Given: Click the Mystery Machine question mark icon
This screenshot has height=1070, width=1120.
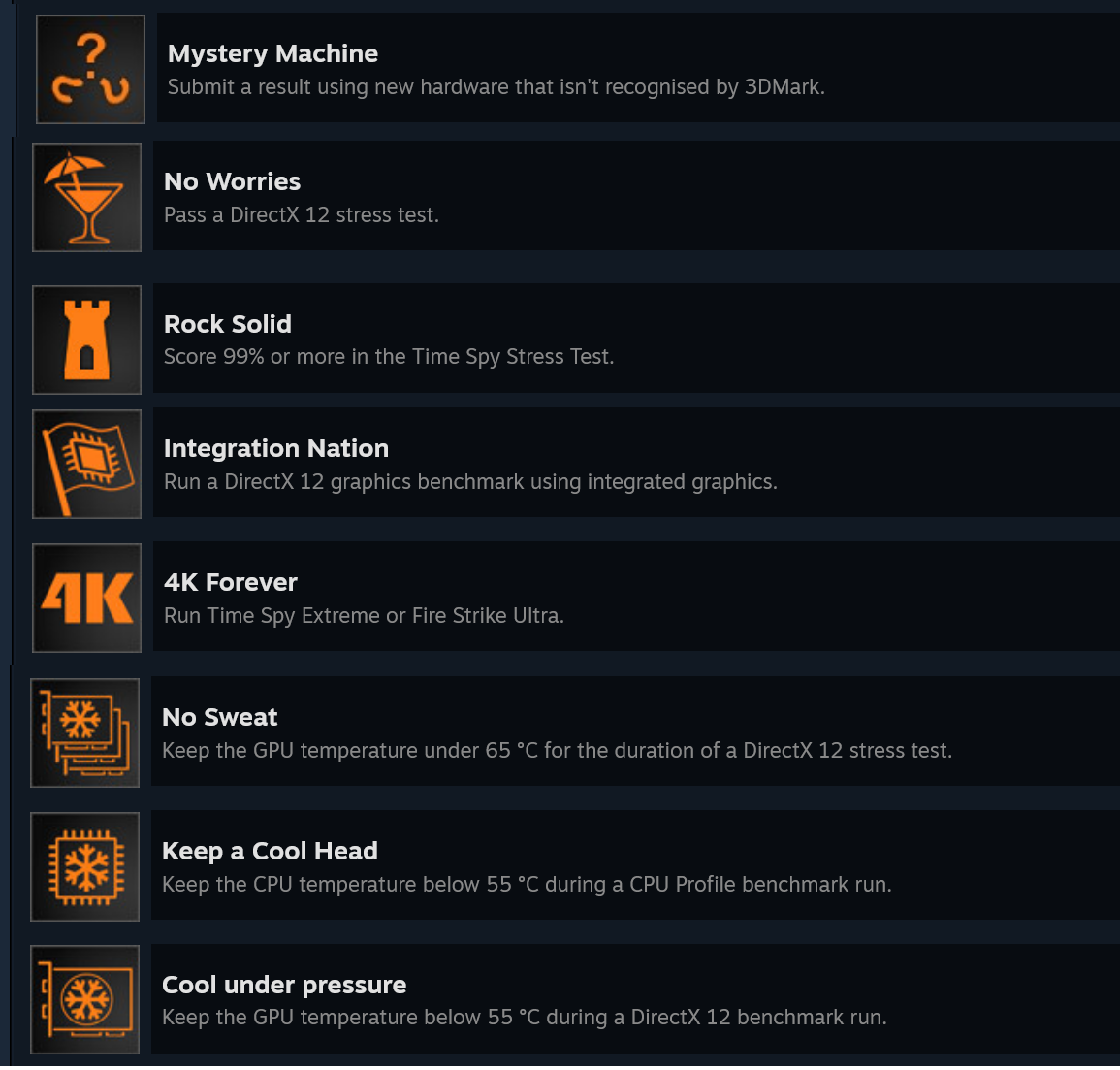Looking at the screenshot, I should click(90, 69).
